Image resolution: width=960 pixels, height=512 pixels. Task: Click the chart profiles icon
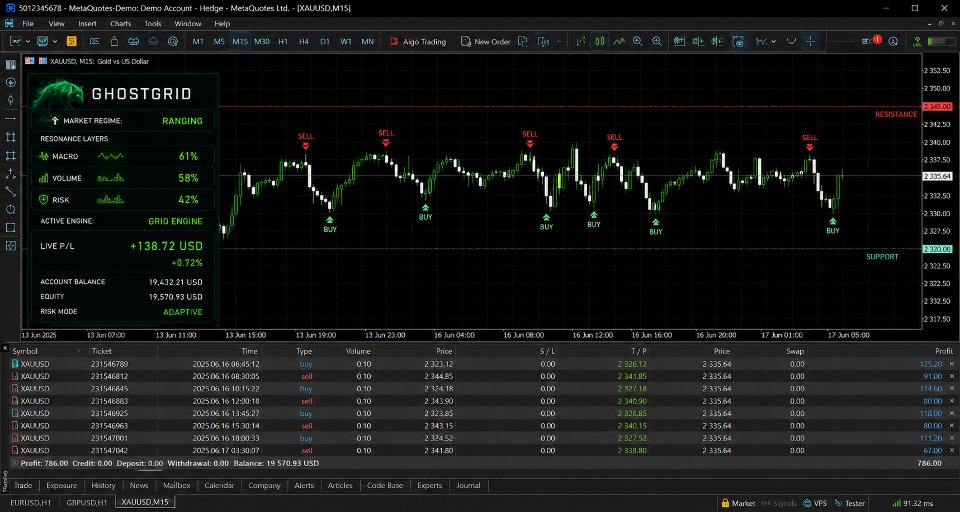[x=42, y=42]
